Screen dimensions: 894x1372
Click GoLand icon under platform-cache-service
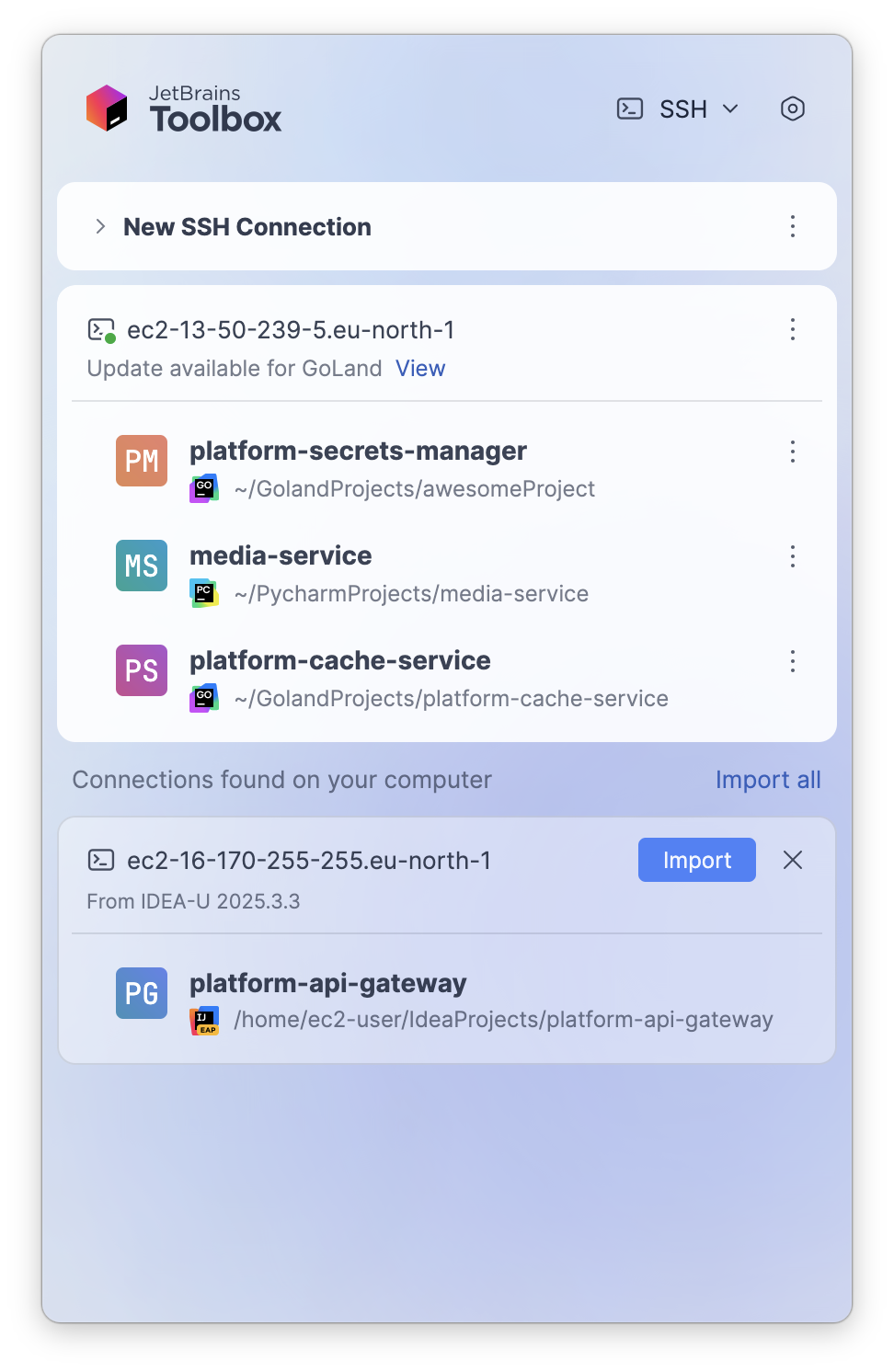point(204,698)
